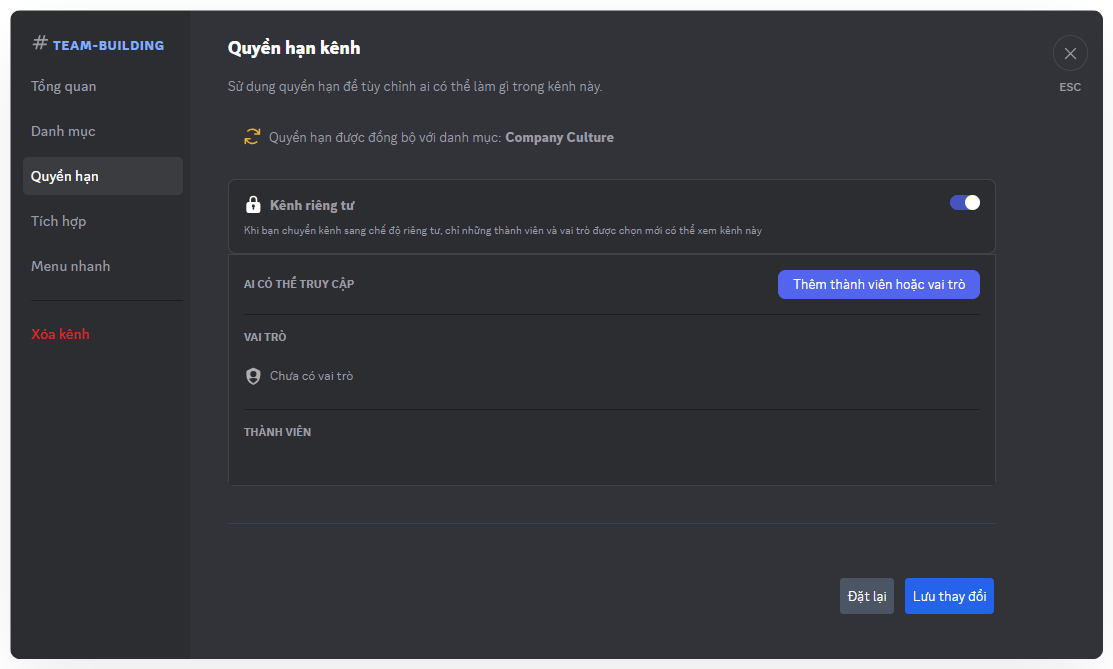Click the shield icon beside Chưa có vai trò

[x=254, y=376]
